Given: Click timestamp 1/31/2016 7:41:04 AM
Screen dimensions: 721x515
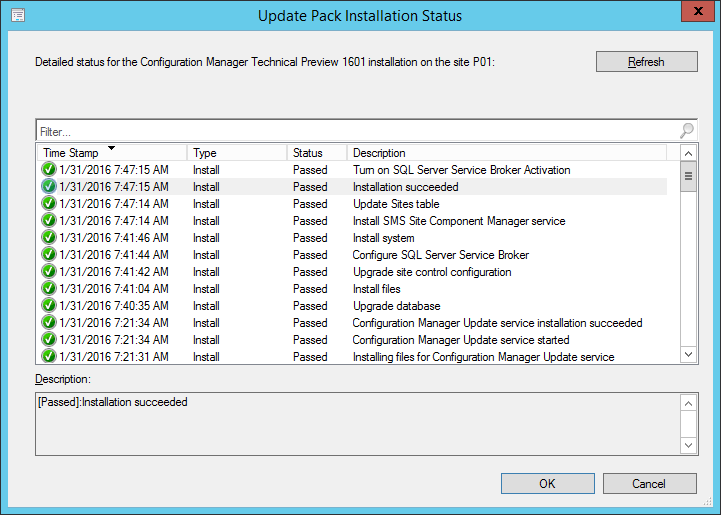Looking at the screenshot, I should pyautogui.click(x=114, y=289).
